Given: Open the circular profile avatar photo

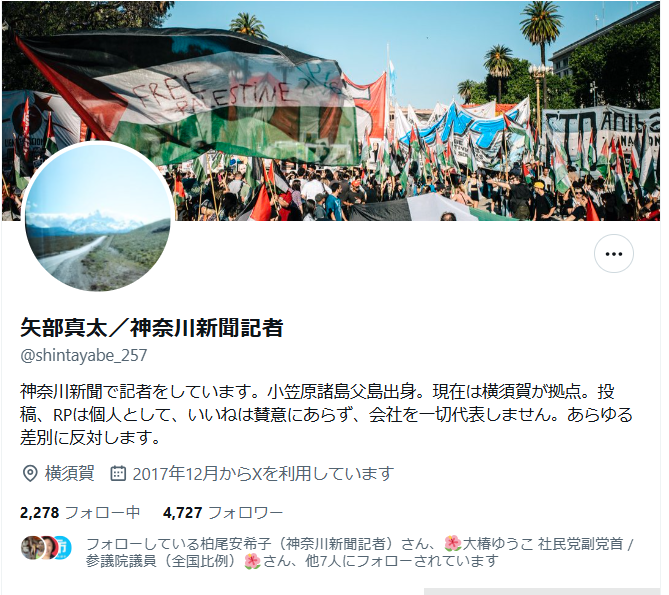Looking at the screenshot, I should (98, 218).
